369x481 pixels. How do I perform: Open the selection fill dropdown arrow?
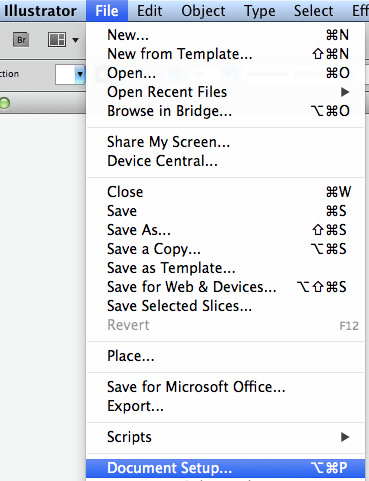point(80,74)
